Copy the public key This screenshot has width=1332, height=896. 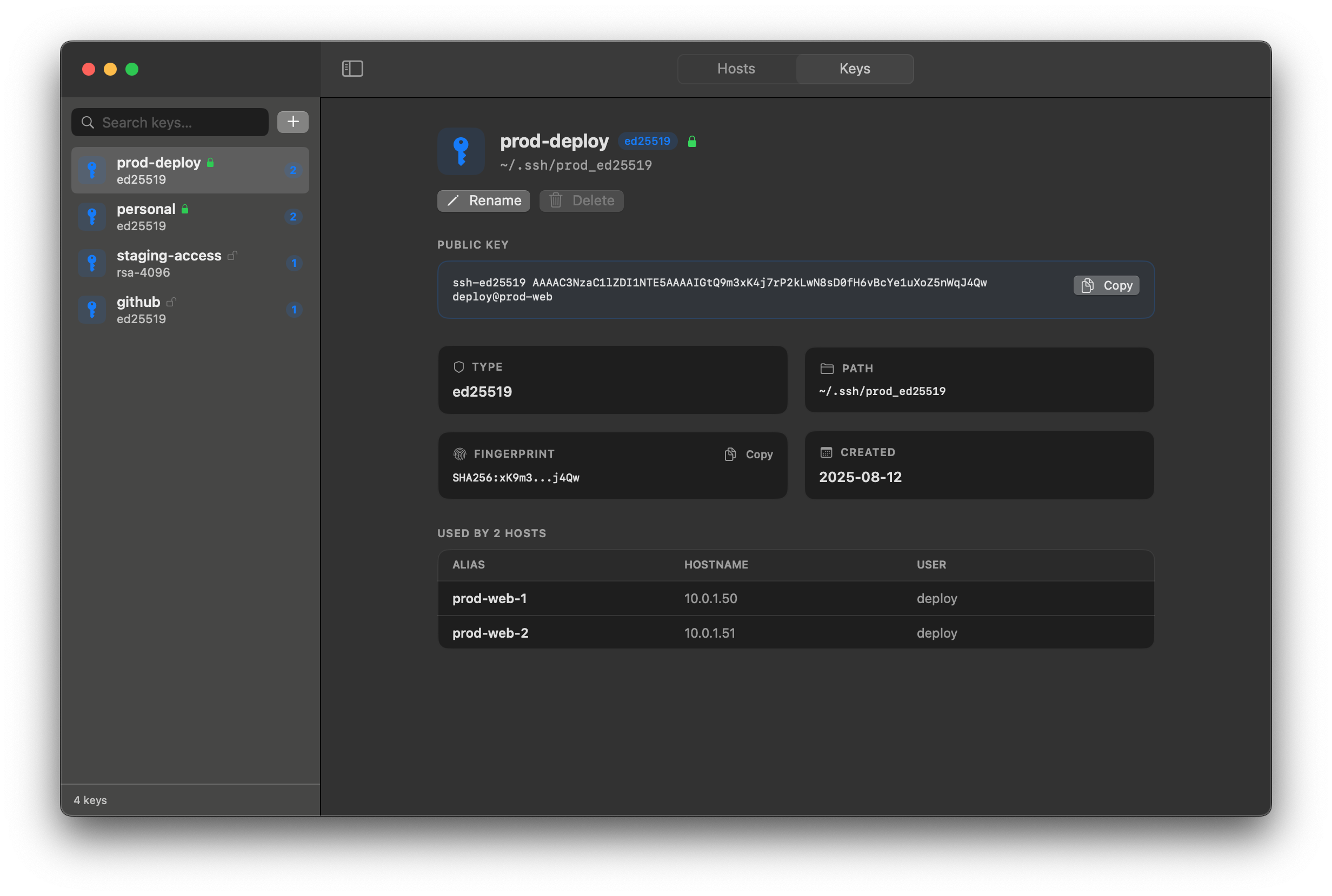point(1106,285)
